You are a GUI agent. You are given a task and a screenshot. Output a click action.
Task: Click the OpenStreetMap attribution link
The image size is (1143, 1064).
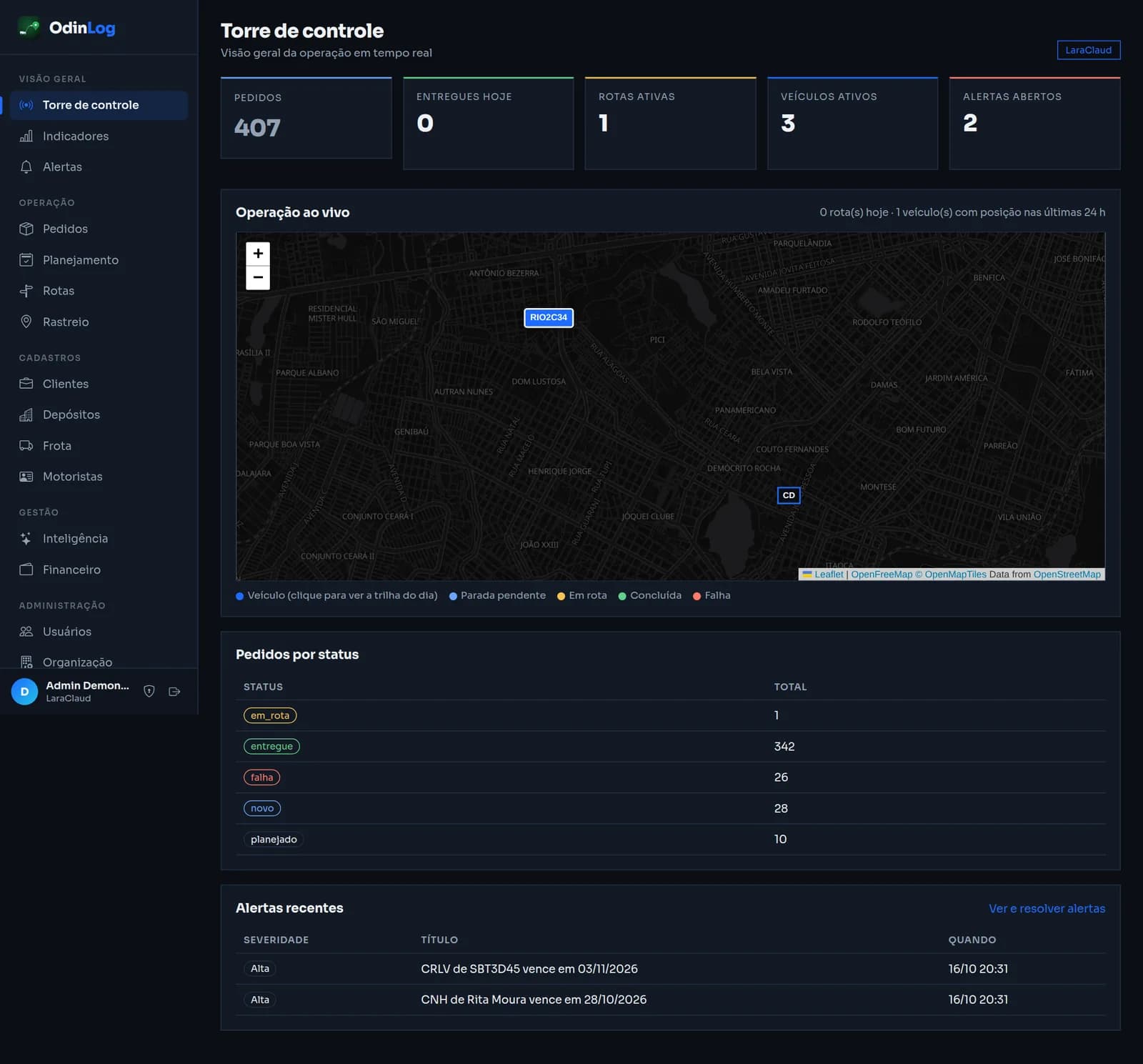1067,575
